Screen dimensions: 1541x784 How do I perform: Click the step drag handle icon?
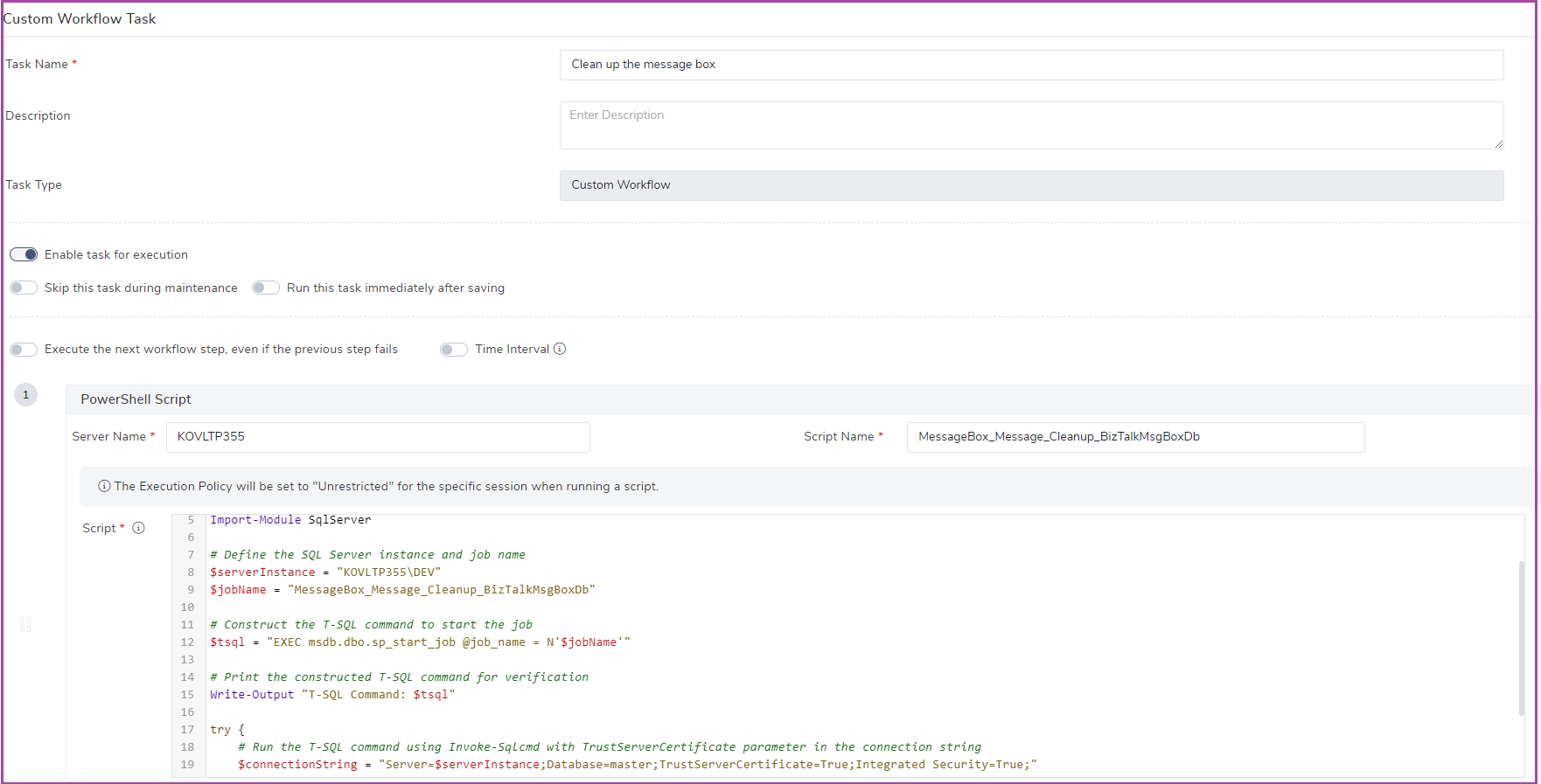point(25,624)
